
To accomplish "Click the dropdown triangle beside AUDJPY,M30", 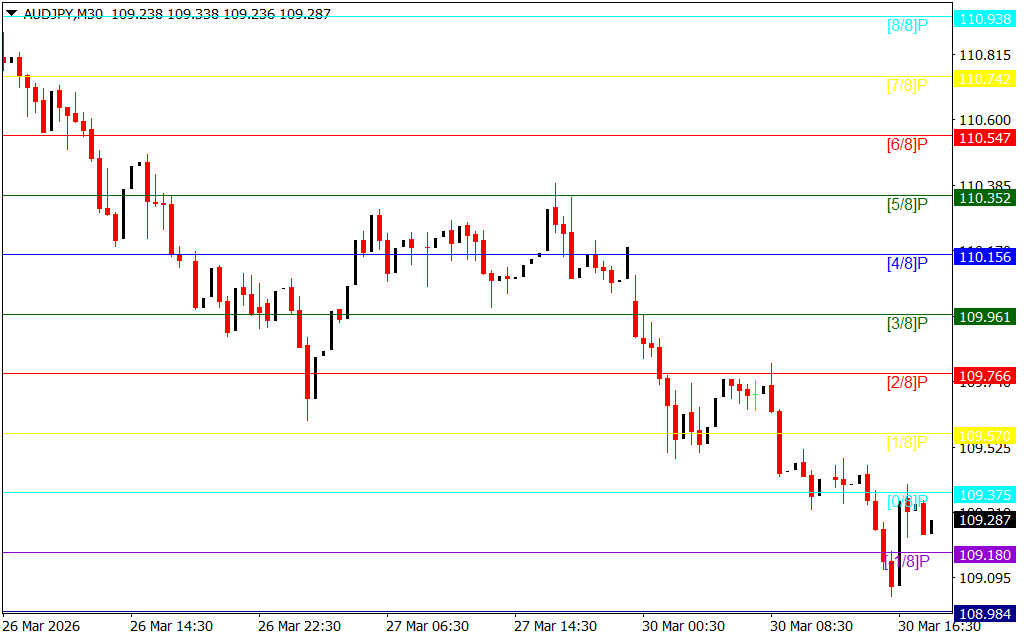I will [11, 15].
